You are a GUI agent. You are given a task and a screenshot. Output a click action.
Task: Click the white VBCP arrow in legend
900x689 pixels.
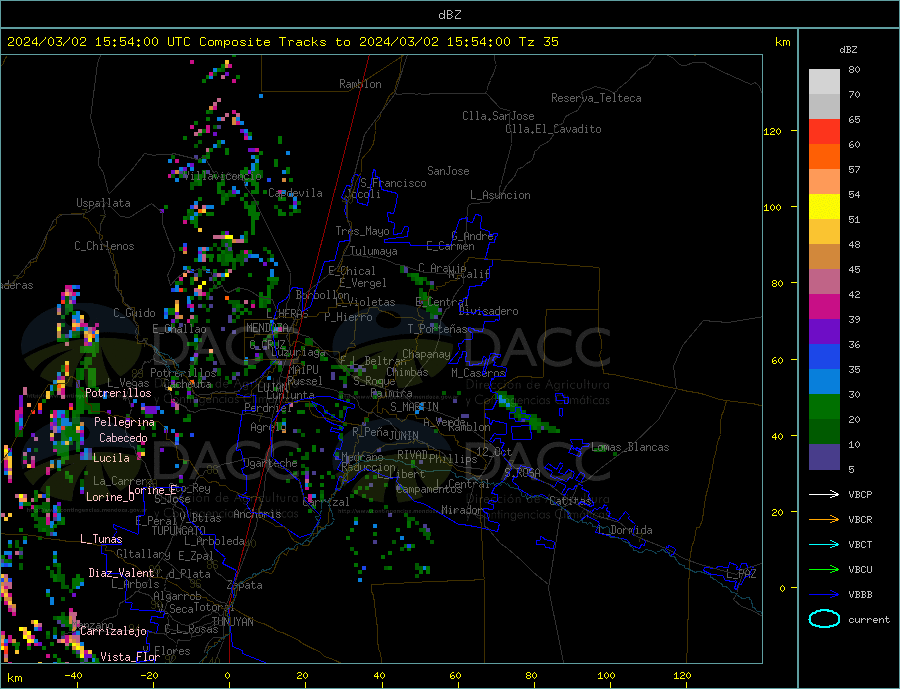[x=824, y=494]
